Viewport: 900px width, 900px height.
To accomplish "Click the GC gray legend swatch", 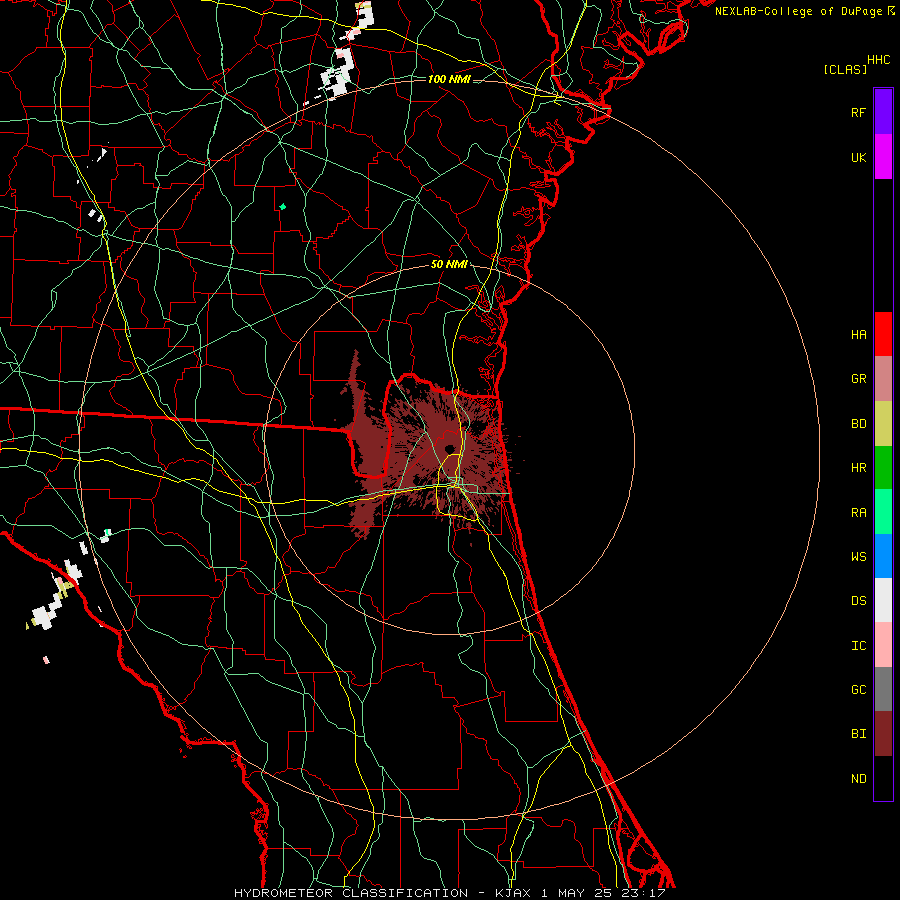I will 883,689.
